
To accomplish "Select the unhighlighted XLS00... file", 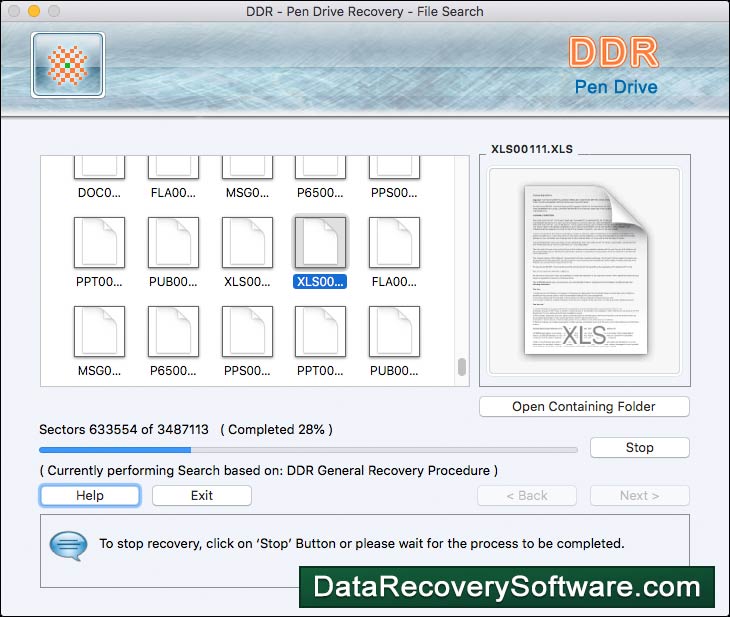I will [x=247, y=253].
